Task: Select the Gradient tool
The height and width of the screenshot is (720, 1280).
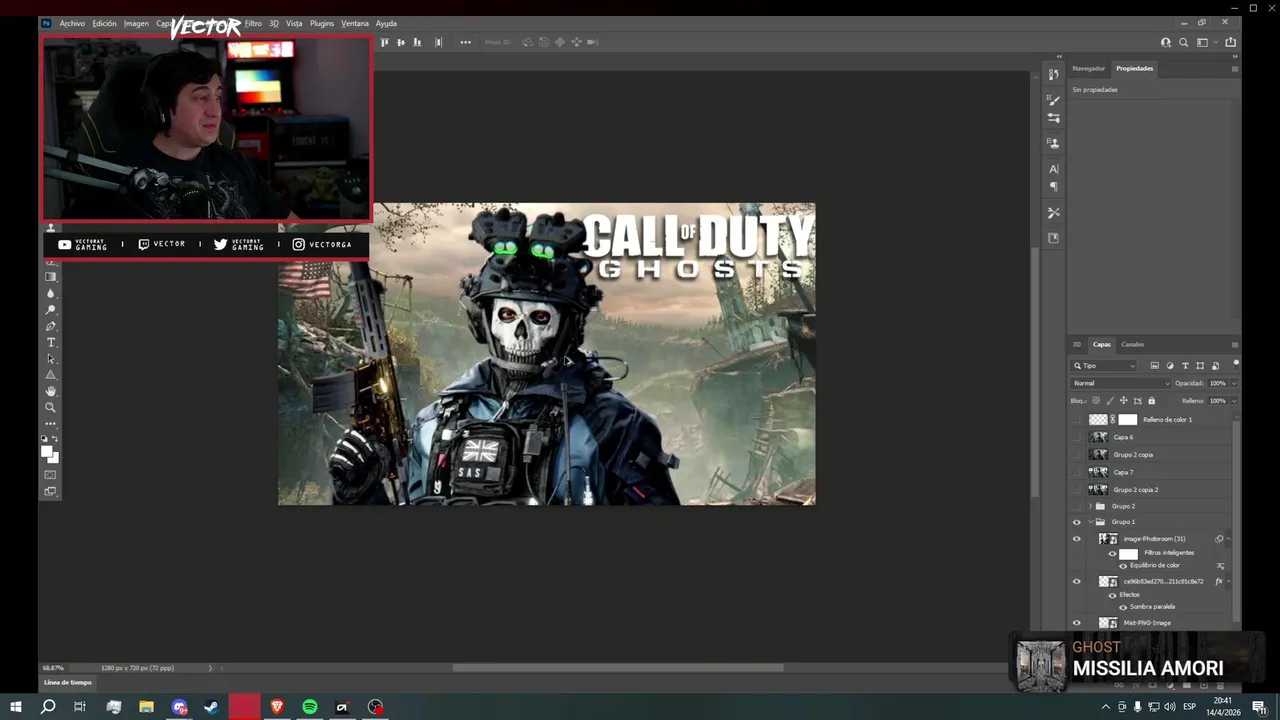Action: pos(51,277)
